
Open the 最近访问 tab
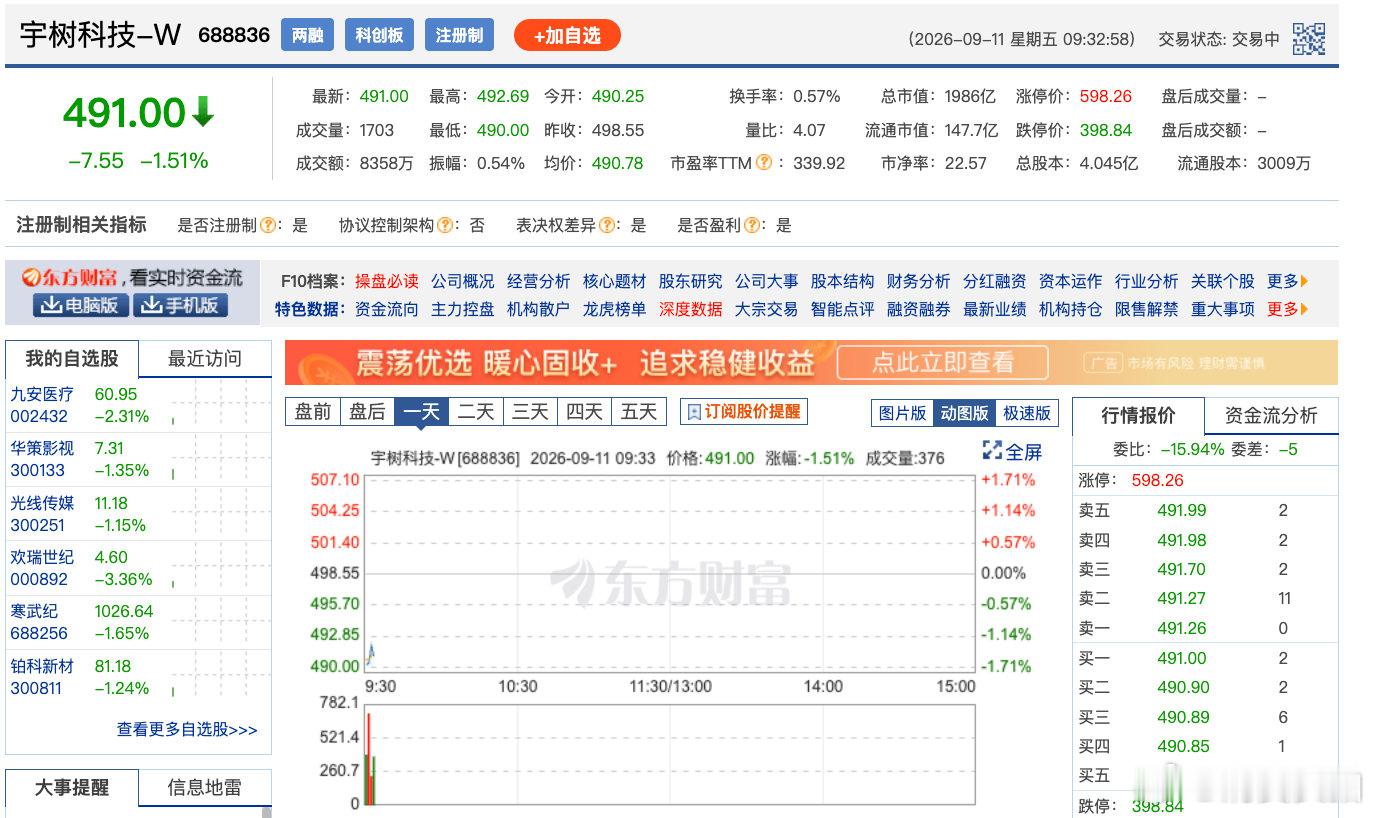(205, 358)
